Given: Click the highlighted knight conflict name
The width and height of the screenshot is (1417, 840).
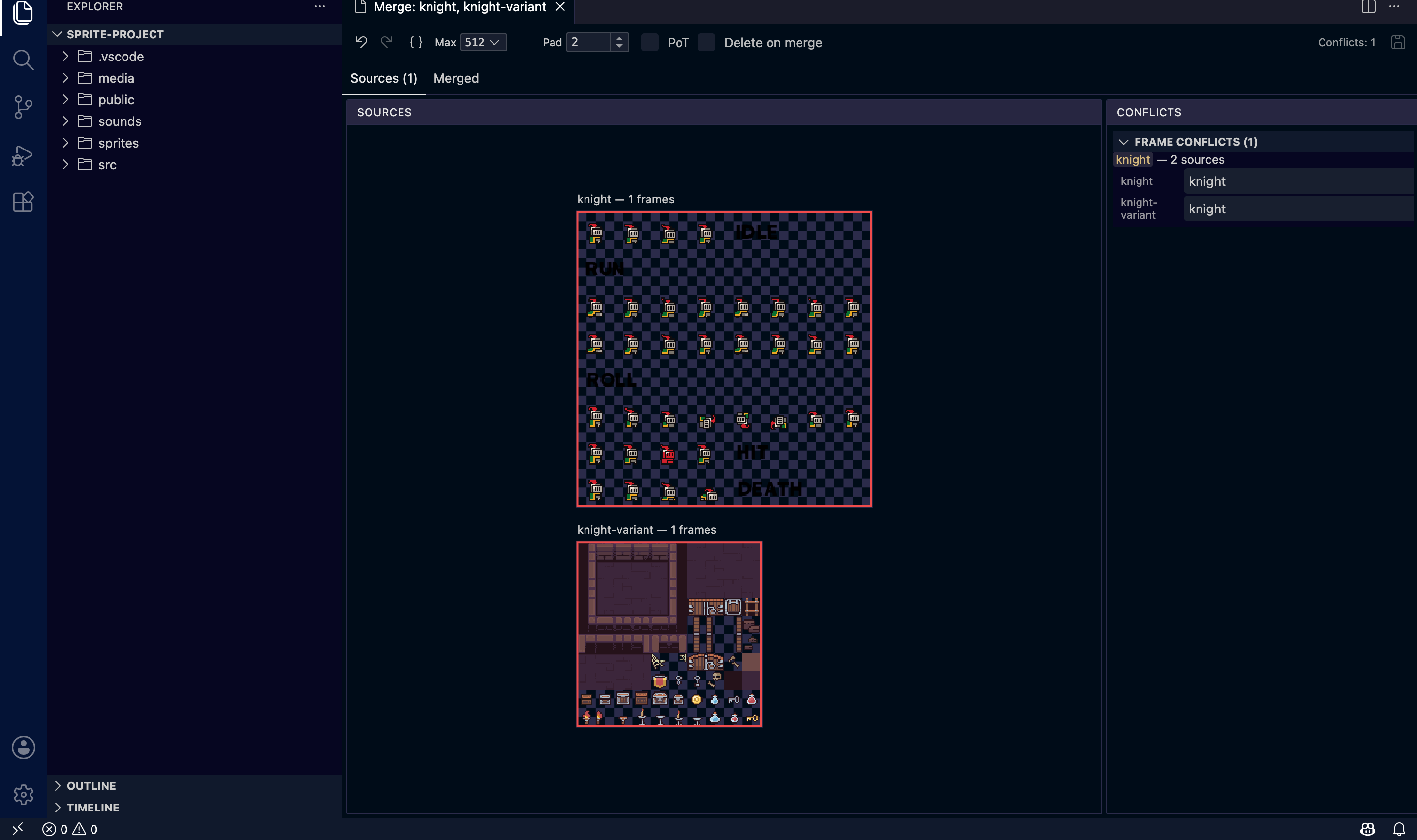Looking at the screenshot, I should click(x=1133, y=160).
